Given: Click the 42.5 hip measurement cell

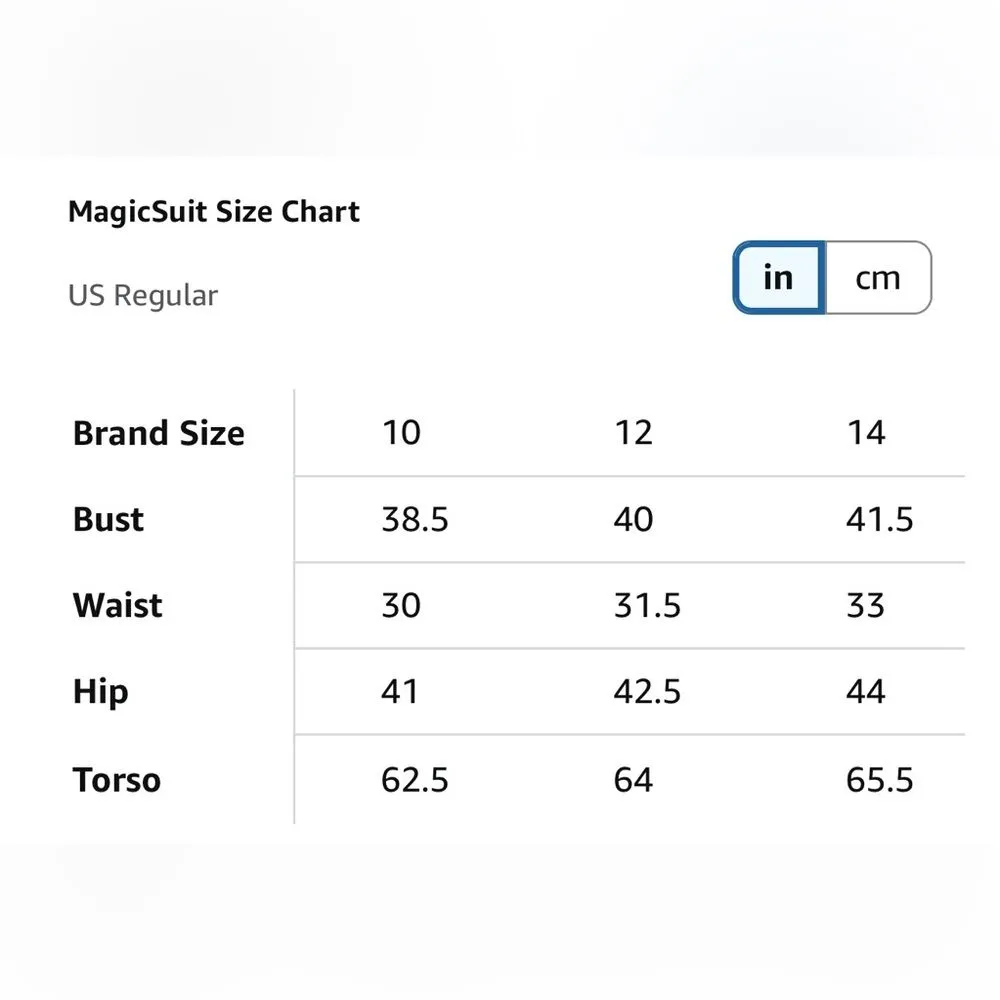Looking at the screenshot, I should pyautogui.click(x=647, y=692).
